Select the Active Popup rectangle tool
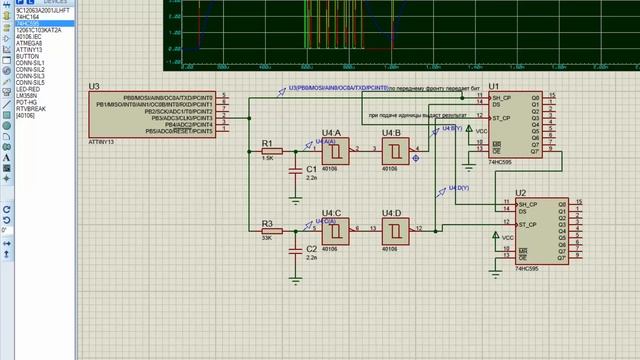Viewport: 640px width, 360px height. (x=6, y=60)
